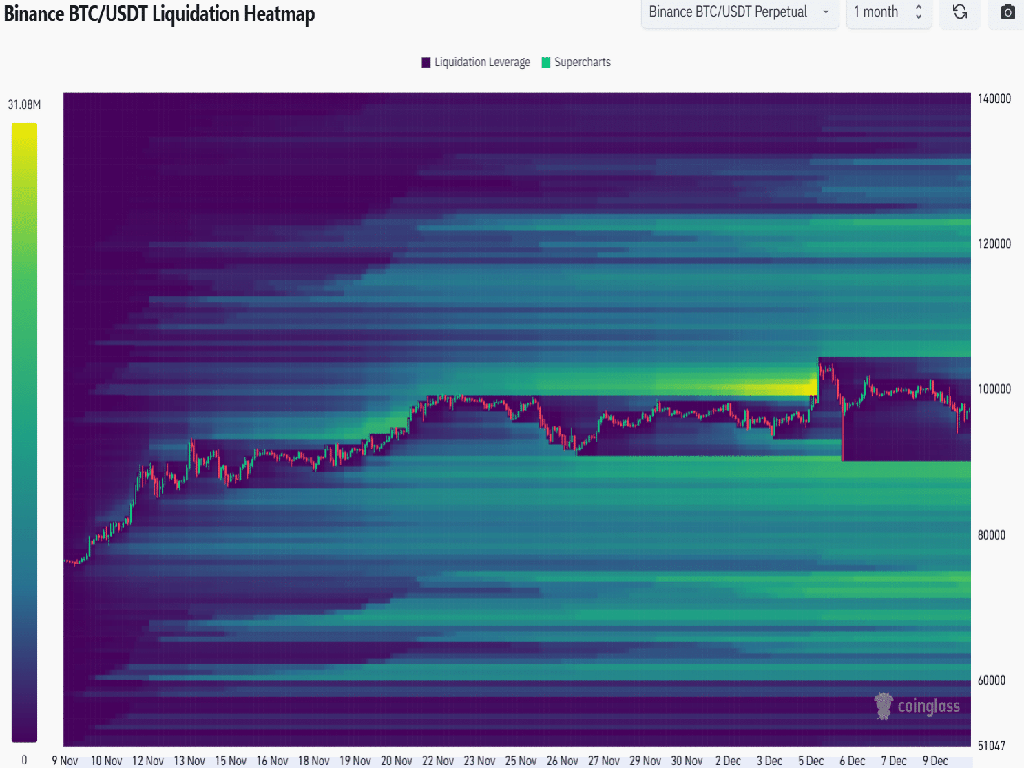This screenshot has width=1024, height=768.
Task: Open the Binance BTC/USDT Perpetual dropdown
Action: coord(738,12)
